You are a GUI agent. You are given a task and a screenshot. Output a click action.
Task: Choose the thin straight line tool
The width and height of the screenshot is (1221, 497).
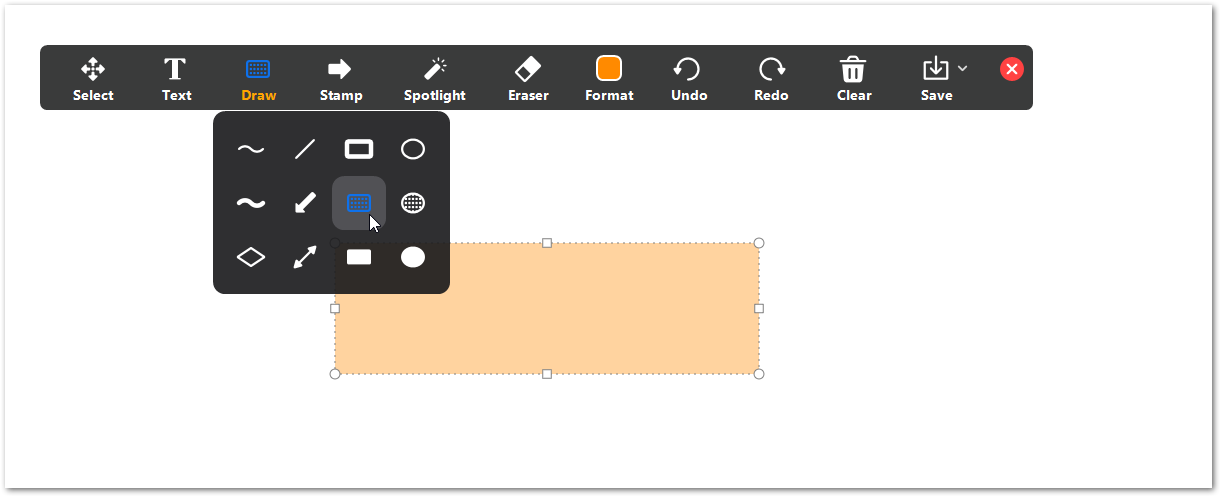tap(305, 150)
